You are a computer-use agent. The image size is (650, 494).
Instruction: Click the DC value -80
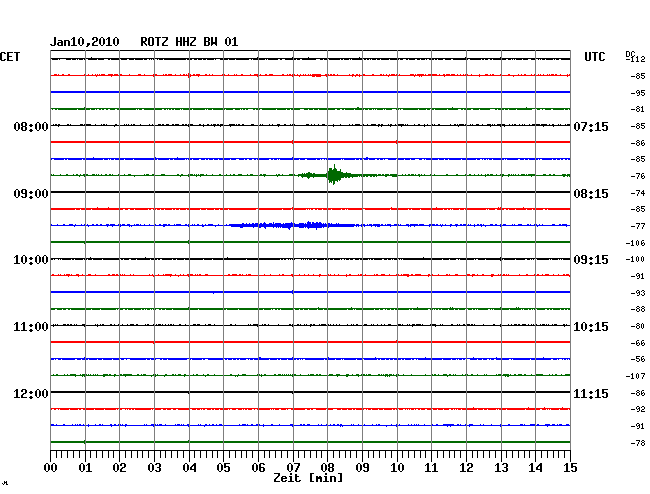[638, 326]
